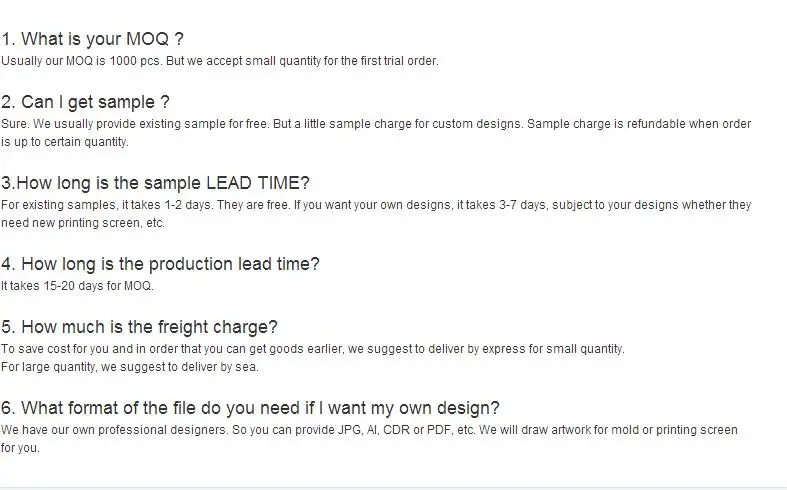Click the 'deliver by sea' answer line
Image resolution: width=787 pixels, height=490 pixels.
[x=130, y=367]
